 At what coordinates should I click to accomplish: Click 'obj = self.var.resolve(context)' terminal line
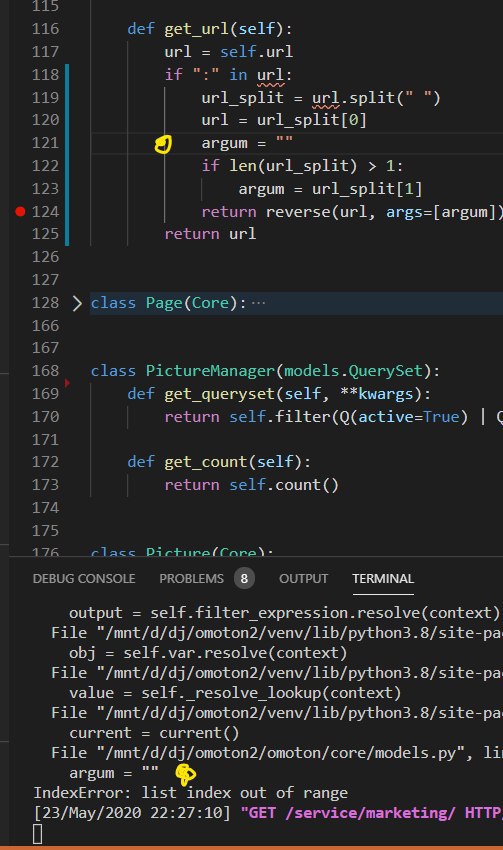click(208, 653)
